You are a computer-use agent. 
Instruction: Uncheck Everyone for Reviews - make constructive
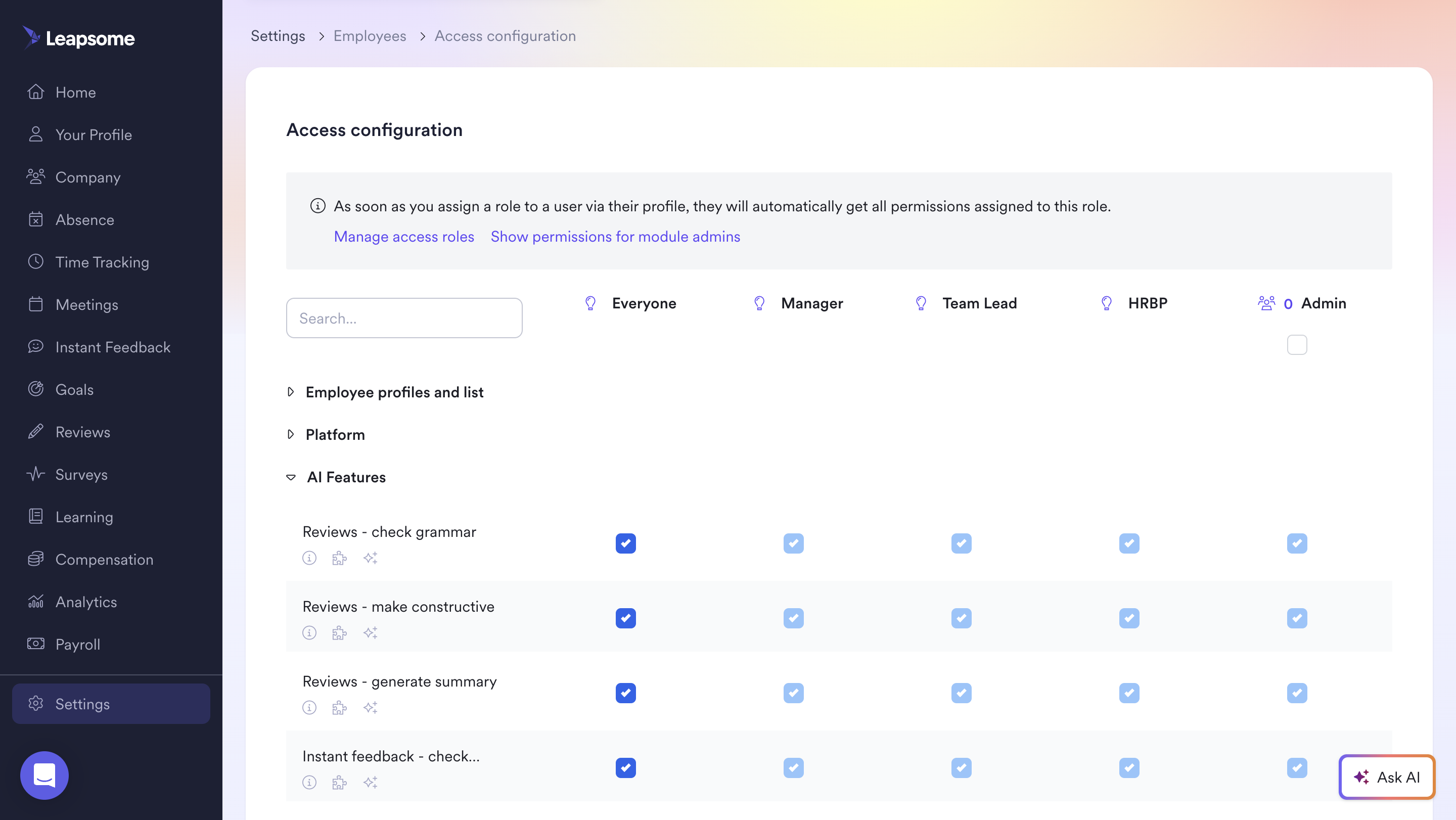click(626, 618)
